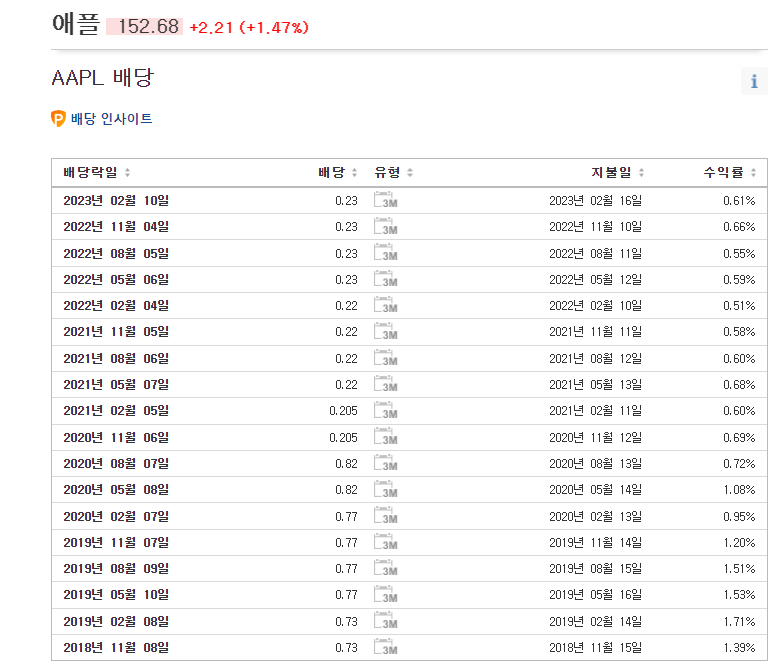Image resolution: width=781 pixels, height=671 pixels.
Task: Select ex-dividend date 2022년 08월 05일
Action: pyautogui.click(x=116, y=253)
